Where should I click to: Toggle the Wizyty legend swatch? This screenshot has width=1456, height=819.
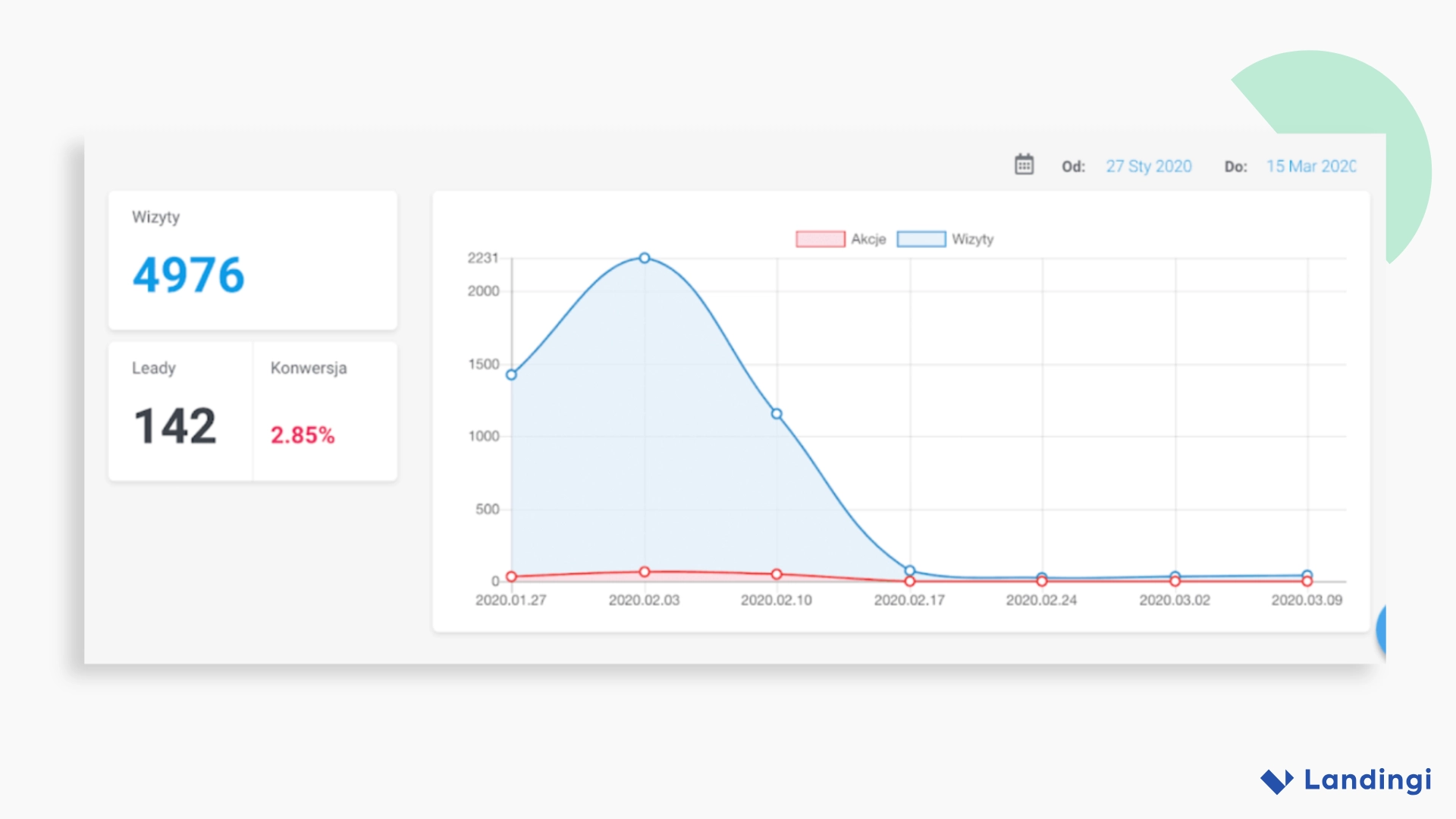click(921, 239)
